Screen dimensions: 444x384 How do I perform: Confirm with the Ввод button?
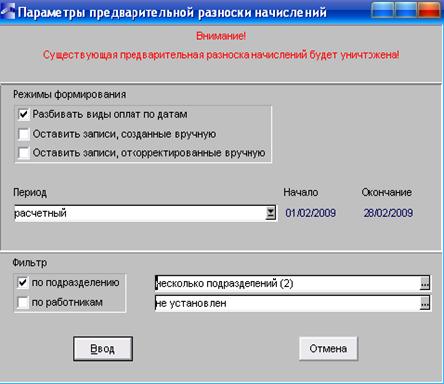pyautogui.click(x=103, y=349)
